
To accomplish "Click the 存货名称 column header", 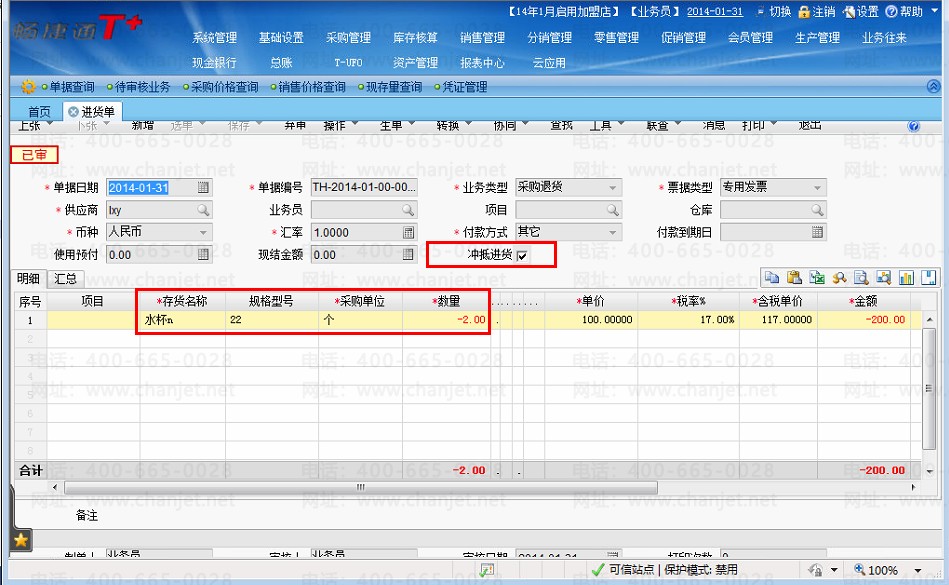I will point(183,301).
